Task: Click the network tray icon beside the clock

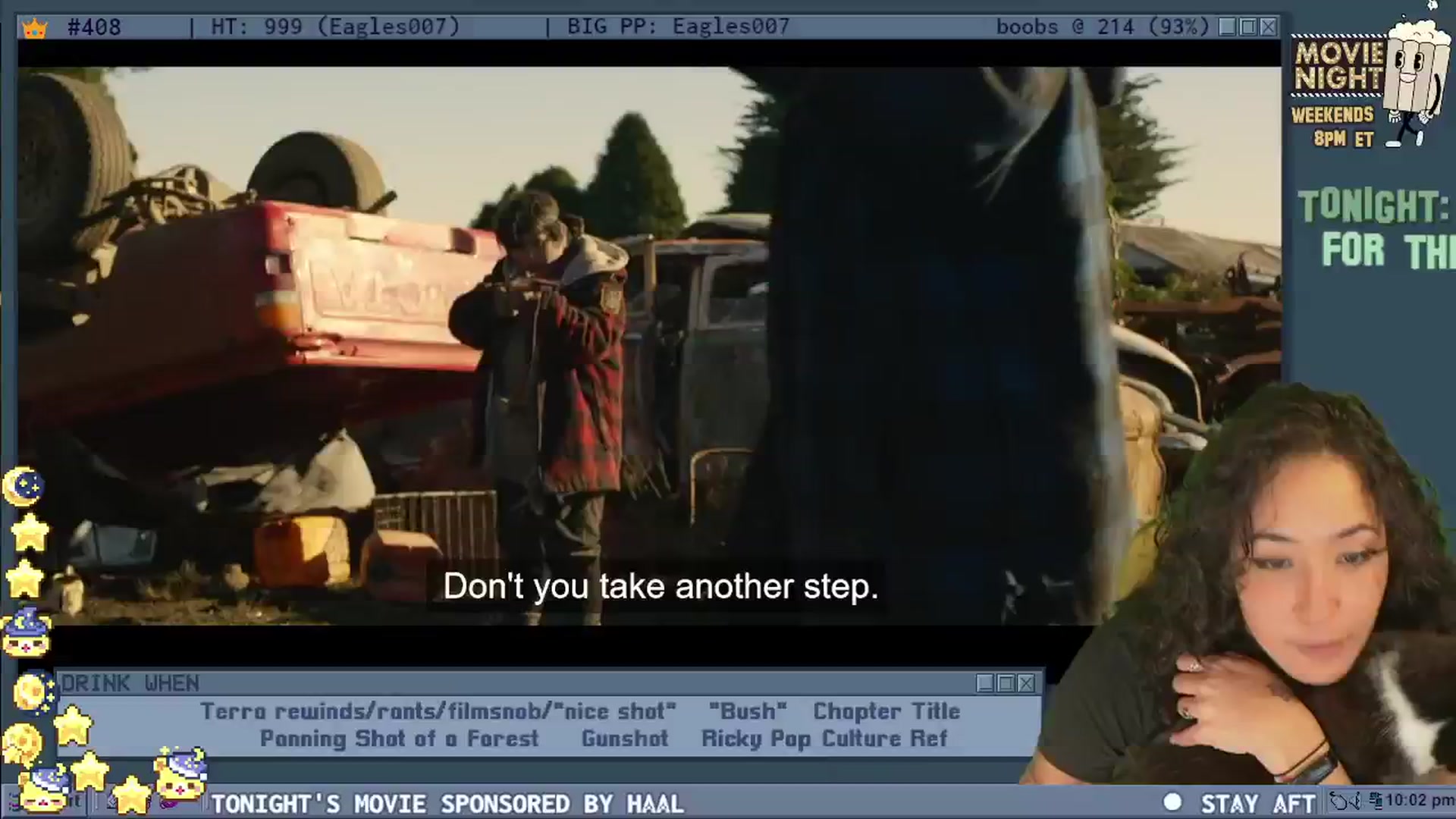Action: click(x=1375, y=801)
